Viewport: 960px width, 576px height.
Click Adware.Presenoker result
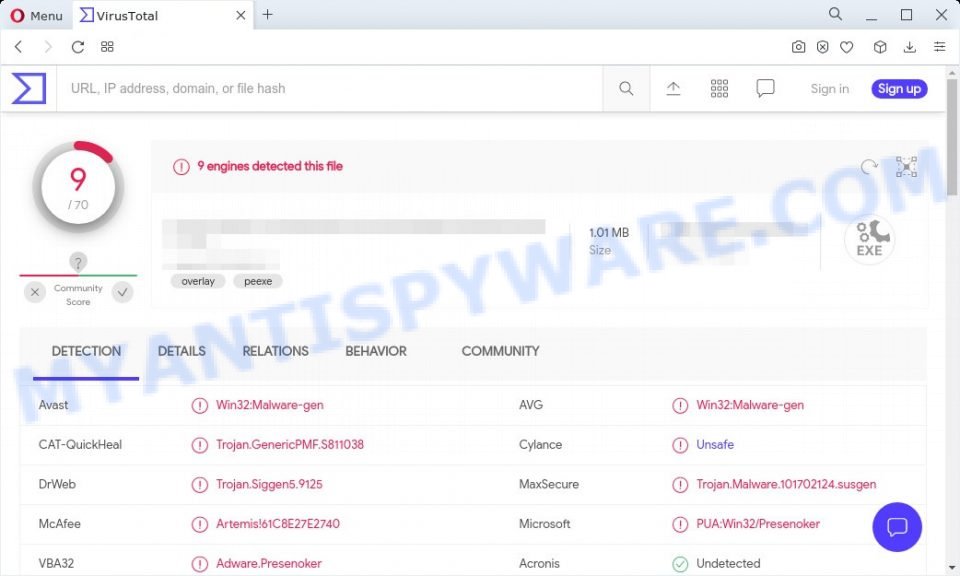(x=269, y=563)
